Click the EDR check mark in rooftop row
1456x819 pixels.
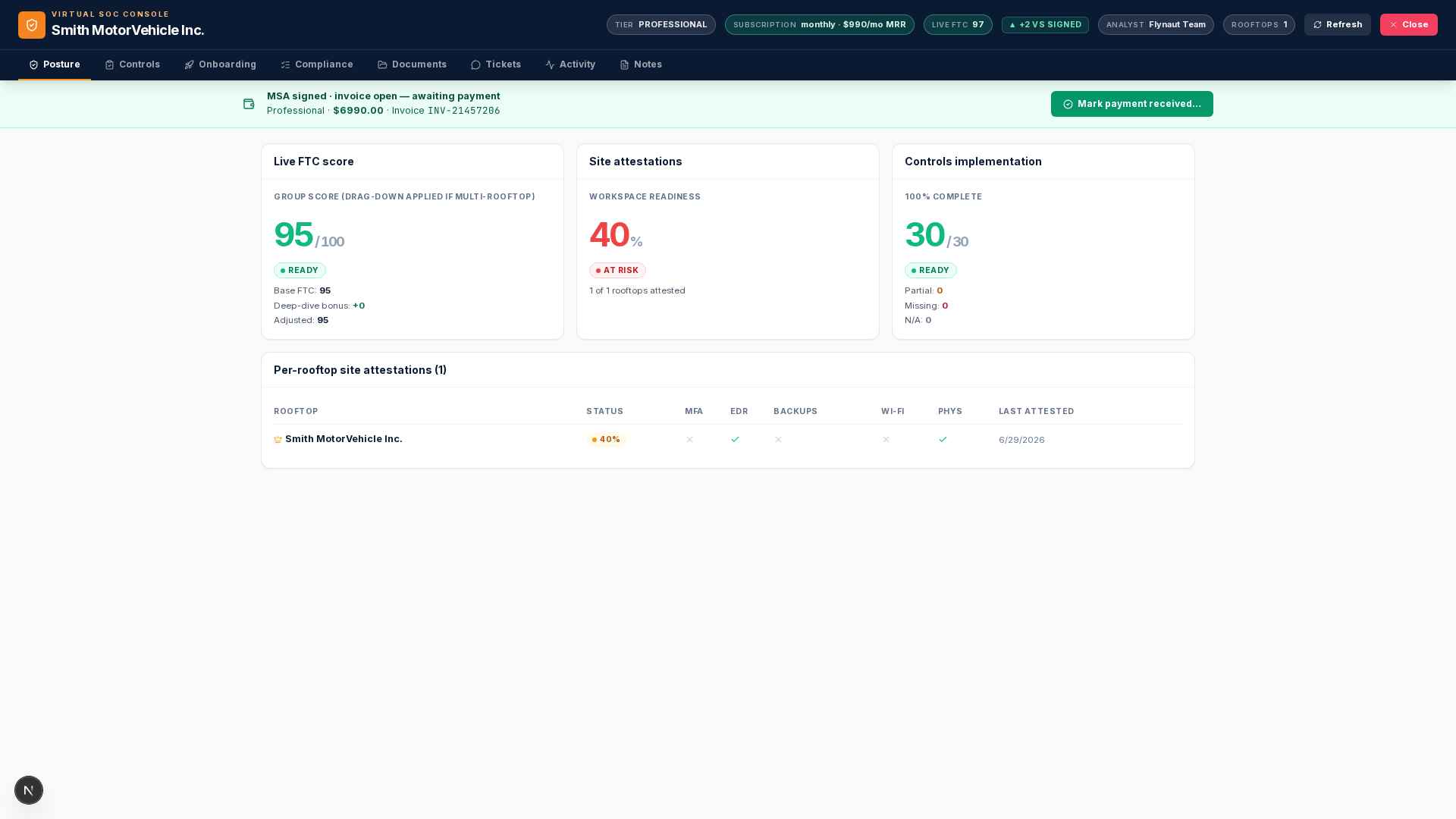pyautogui.click(x=735, y=440)
